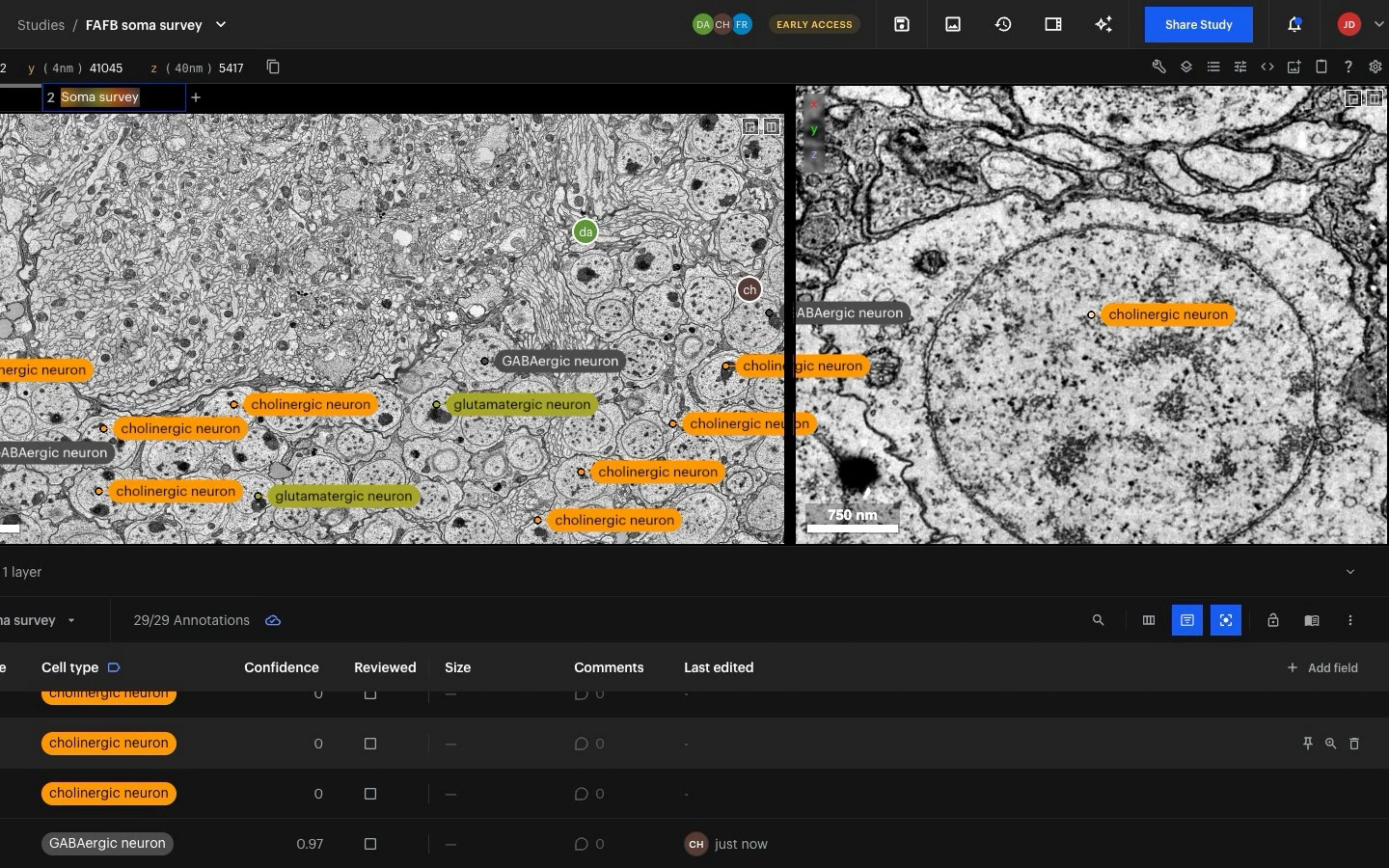Click the columns layout icon in annotations toolbar
1389x868 pixels.
1149,620
